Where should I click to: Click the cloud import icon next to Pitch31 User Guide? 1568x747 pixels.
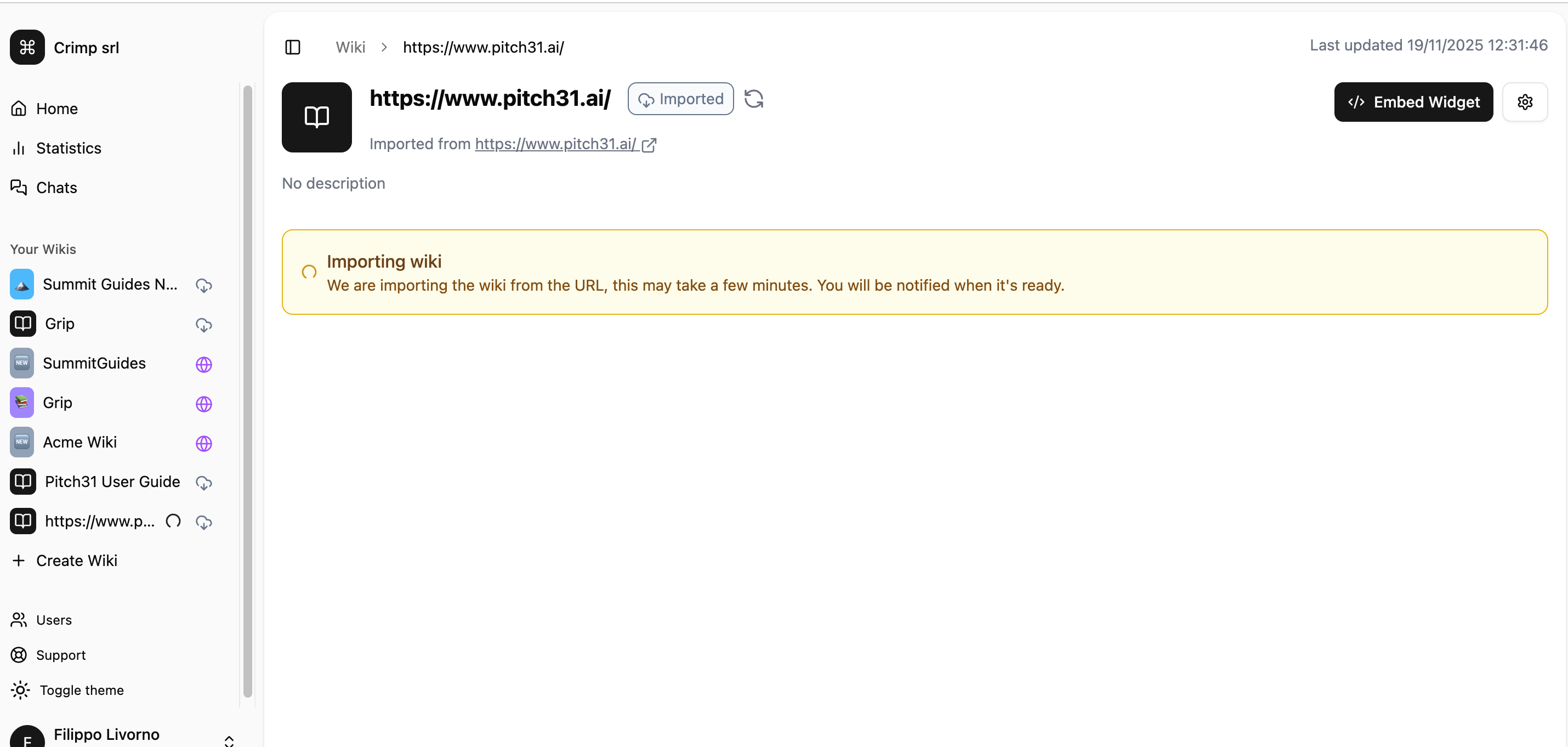[204, 483]
